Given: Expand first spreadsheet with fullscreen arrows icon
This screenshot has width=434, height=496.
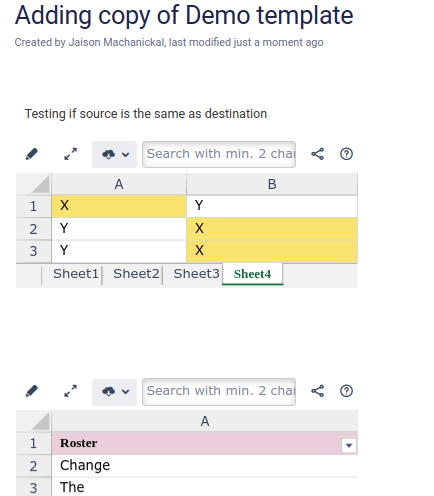Looking at the screenshot, I should (x=71, y=154).
